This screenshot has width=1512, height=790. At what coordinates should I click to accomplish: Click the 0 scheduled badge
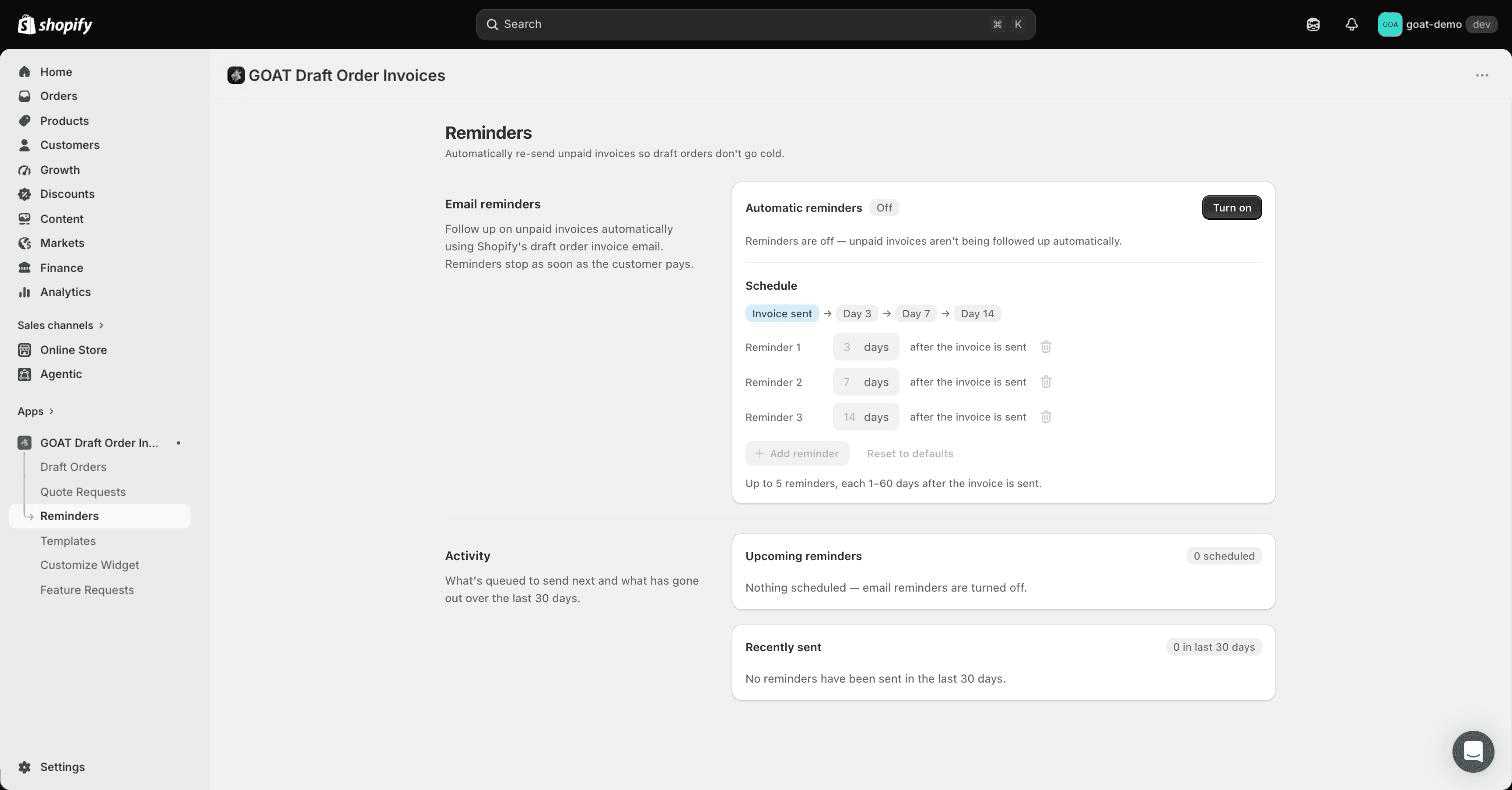(1224, 556)
